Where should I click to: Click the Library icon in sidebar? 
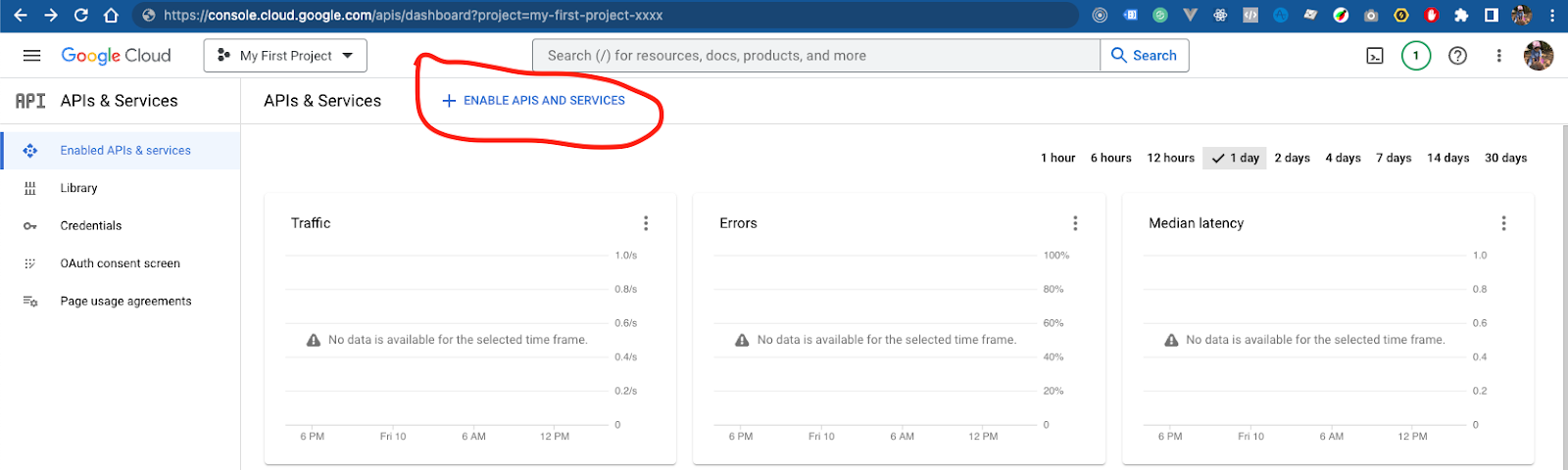[x=30, y=188]
